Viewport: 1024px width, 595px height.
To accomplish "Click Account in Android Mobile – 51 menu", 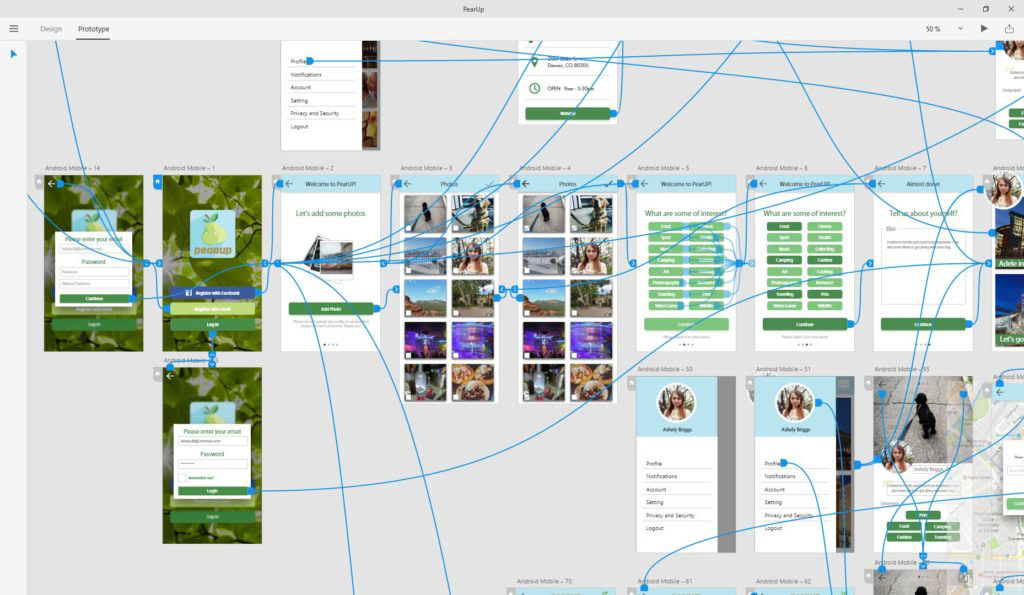I will [775, 489].
